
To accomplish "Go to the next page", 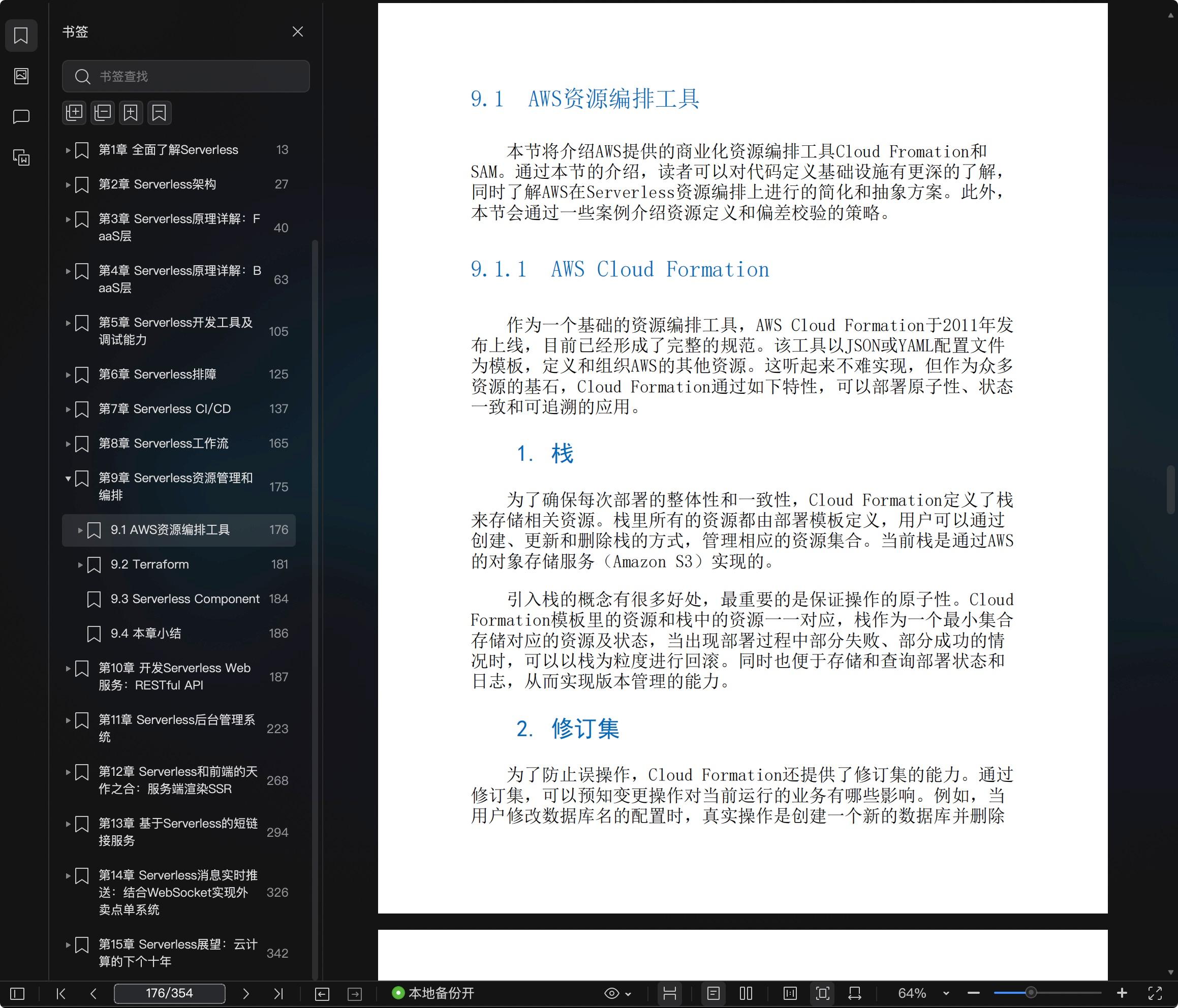I will pos(245,993).
